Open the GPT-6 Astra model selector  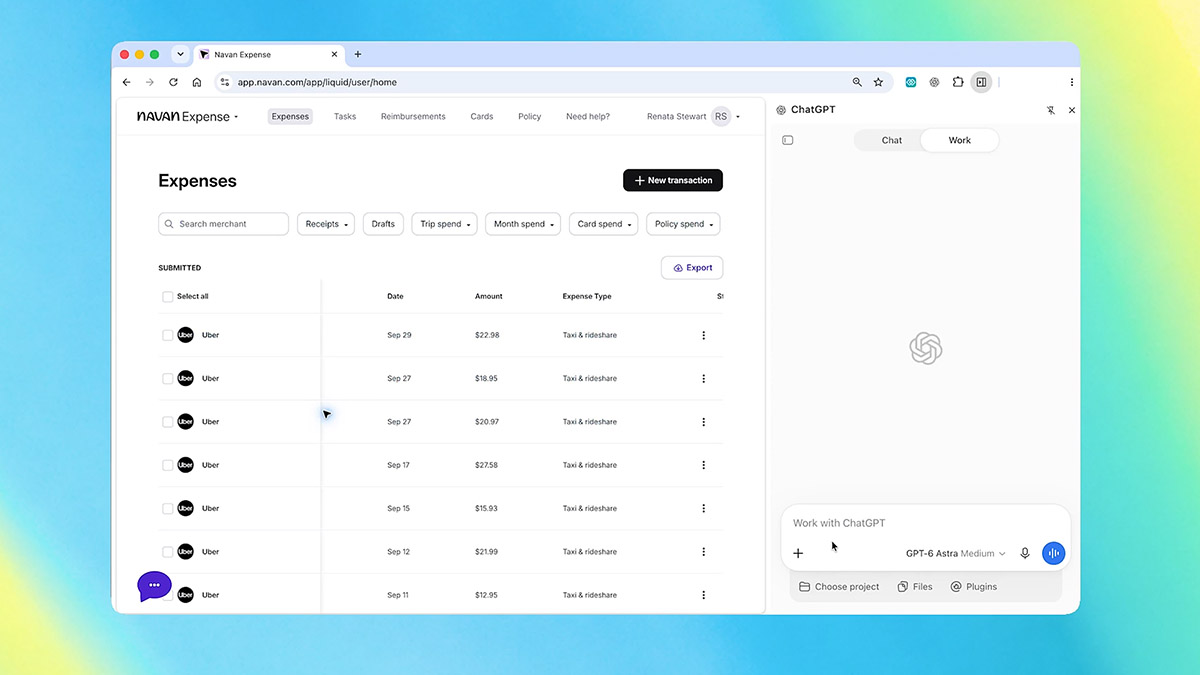click(x=955, y=553)
